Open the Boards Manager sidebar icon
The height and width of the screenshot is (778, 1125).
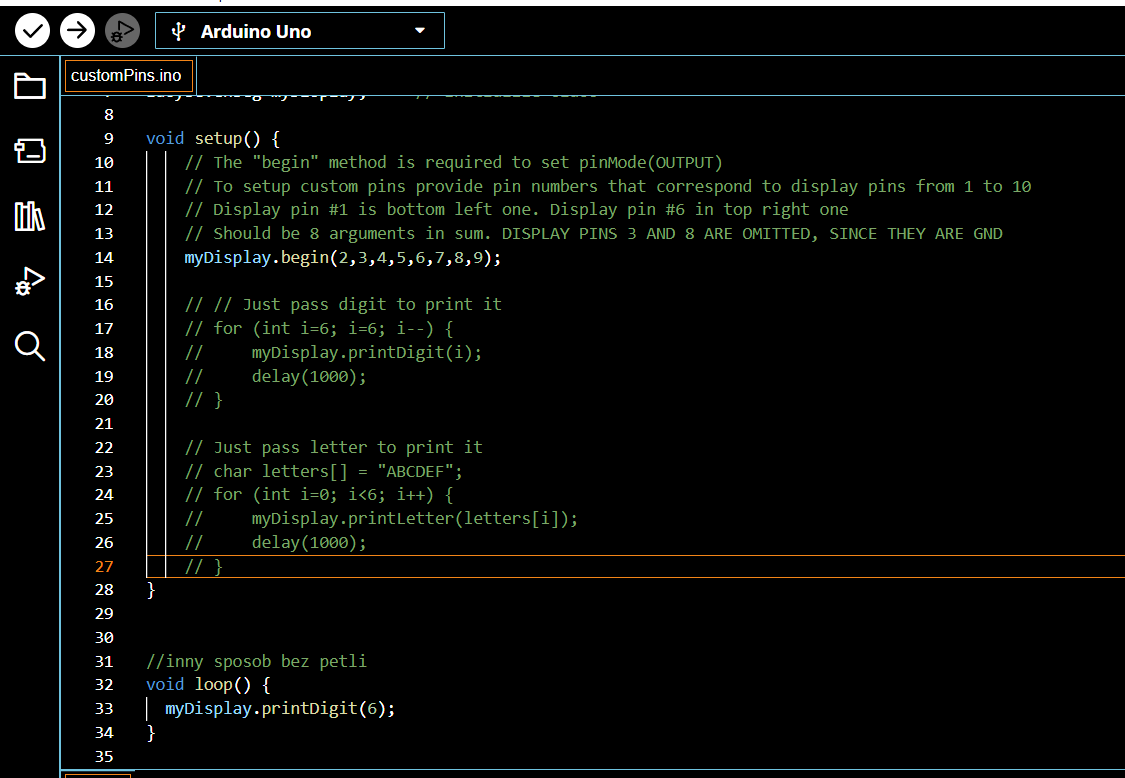(x=30, y=151)
